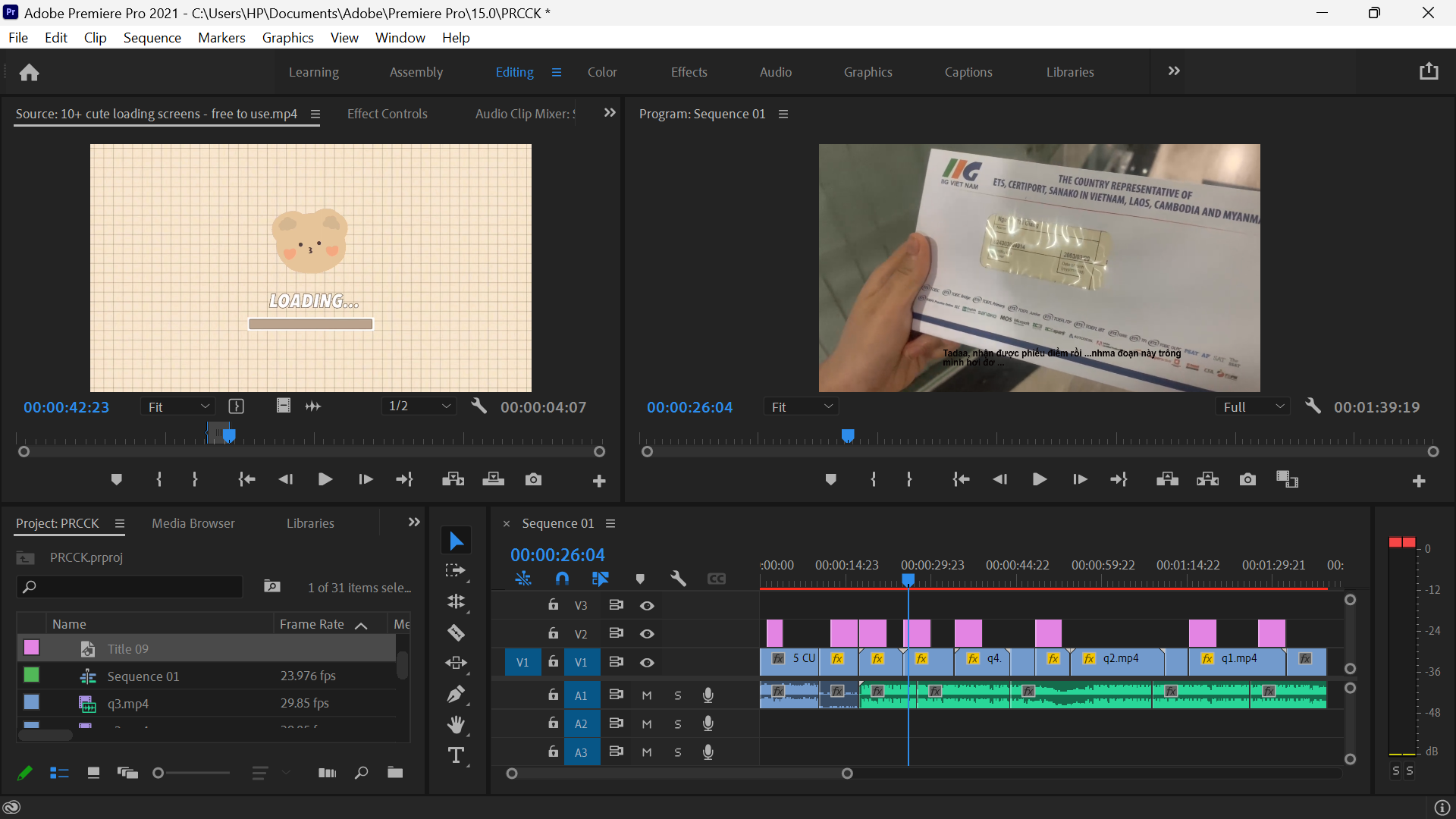Select the Razor tool

[456, 632]
